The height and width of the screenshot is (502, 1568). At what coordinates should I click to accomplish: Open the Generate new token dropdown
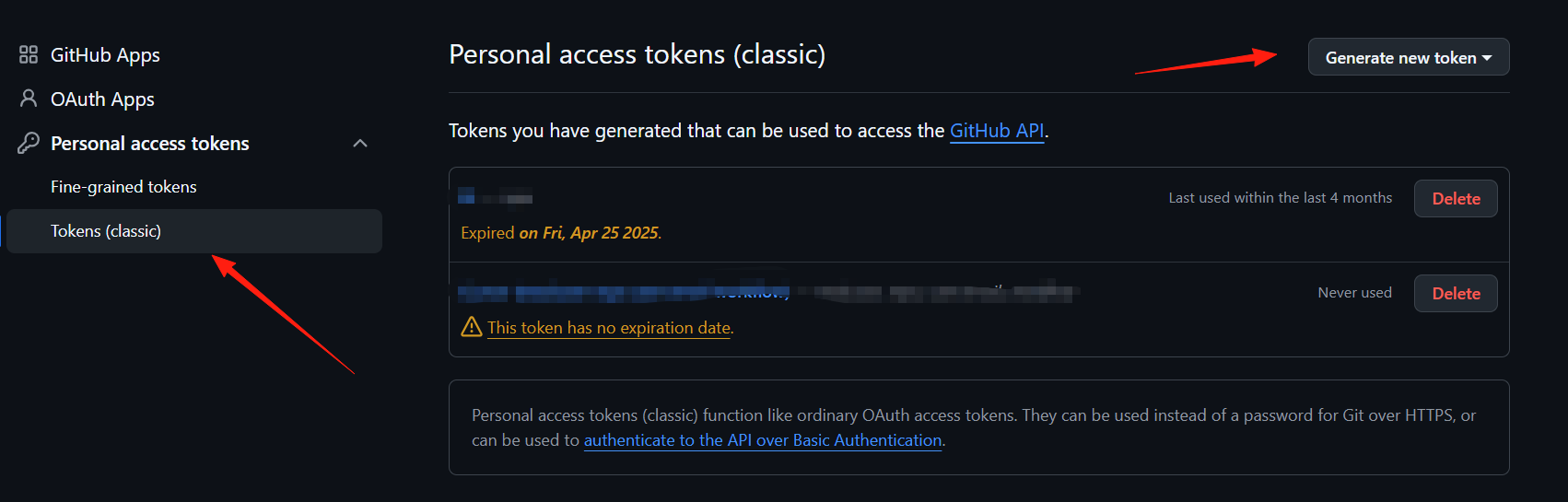tap(1409, 57)
